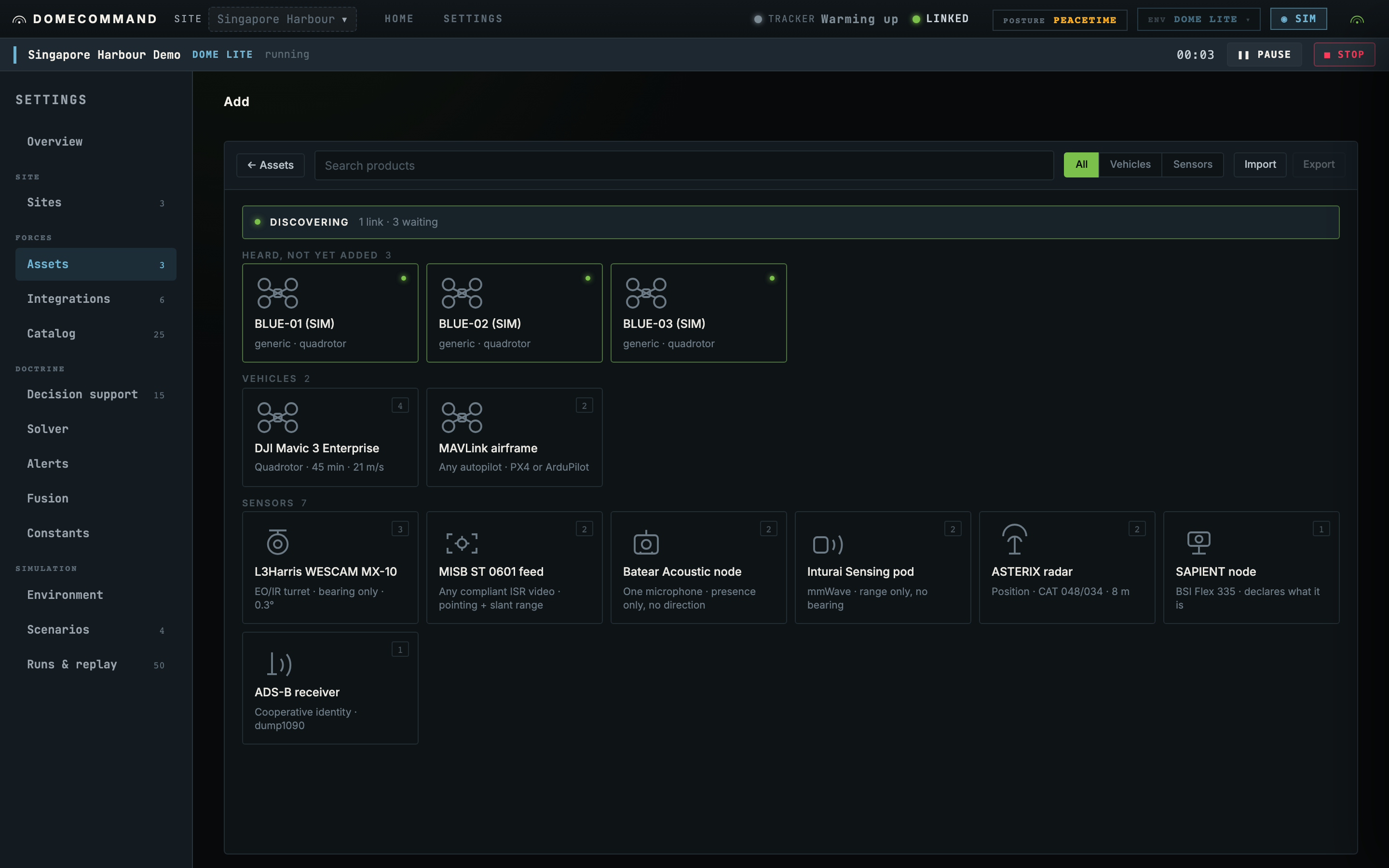Open Runs & replay
Viewport: 1389px width, 868px height.
96,664
